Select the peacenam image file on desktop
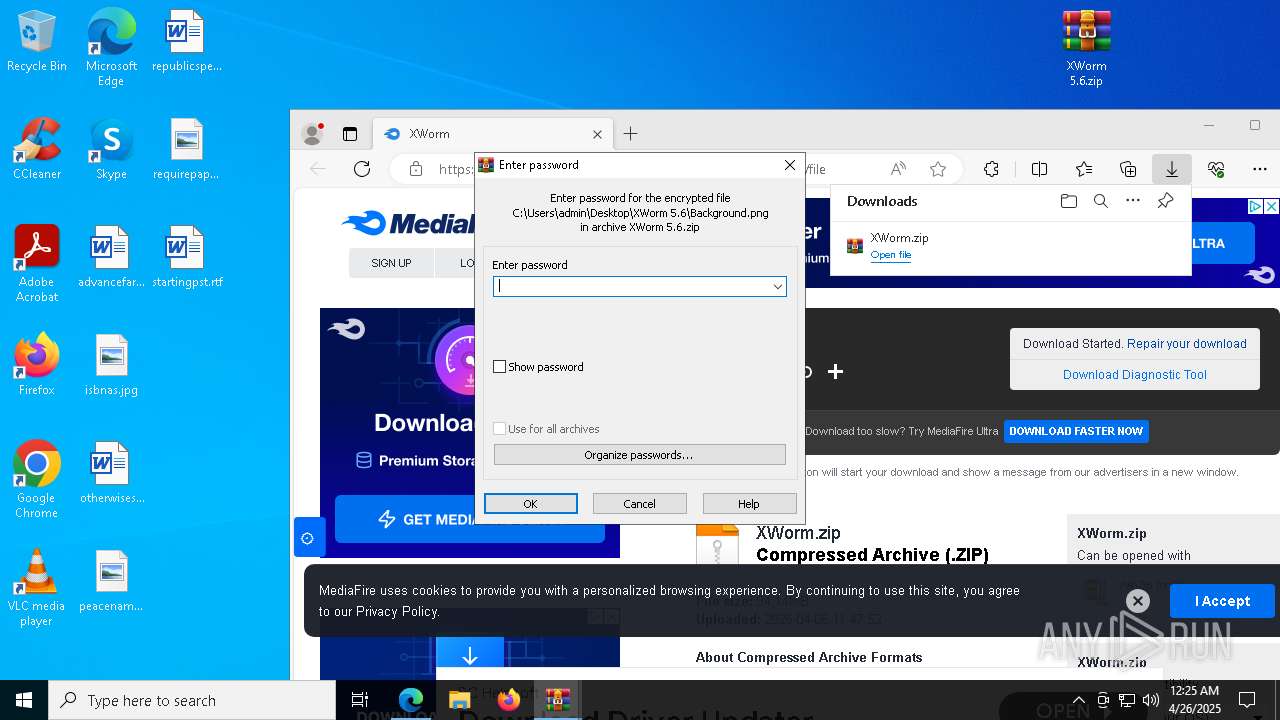 111,581
